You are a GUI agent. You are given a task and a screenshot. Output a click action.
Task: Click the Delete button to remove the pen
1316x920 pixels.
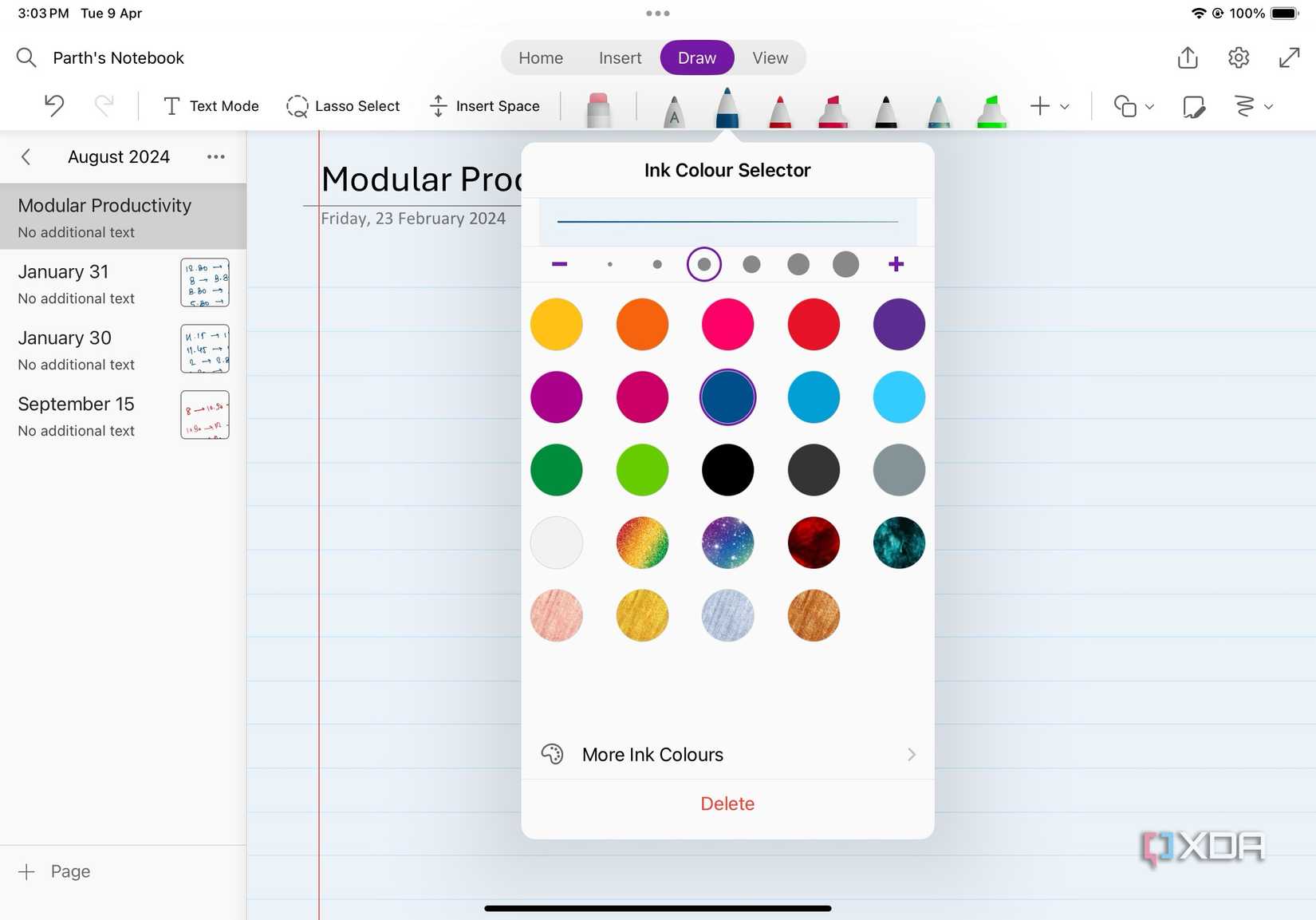(727, 803)
